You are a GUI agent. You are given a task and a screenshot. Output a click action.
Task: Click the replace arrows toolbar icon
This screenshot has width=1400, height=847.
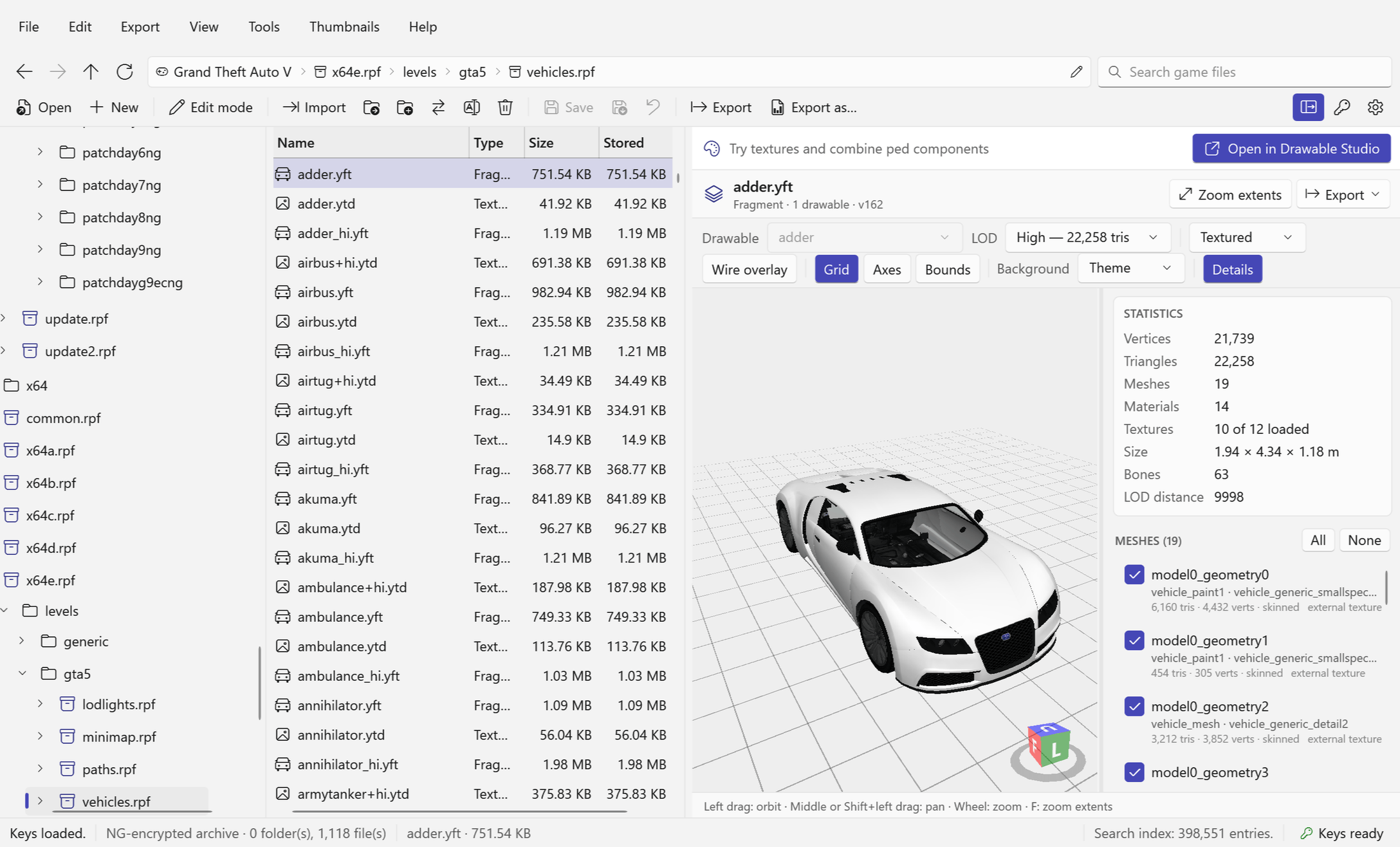438,107
